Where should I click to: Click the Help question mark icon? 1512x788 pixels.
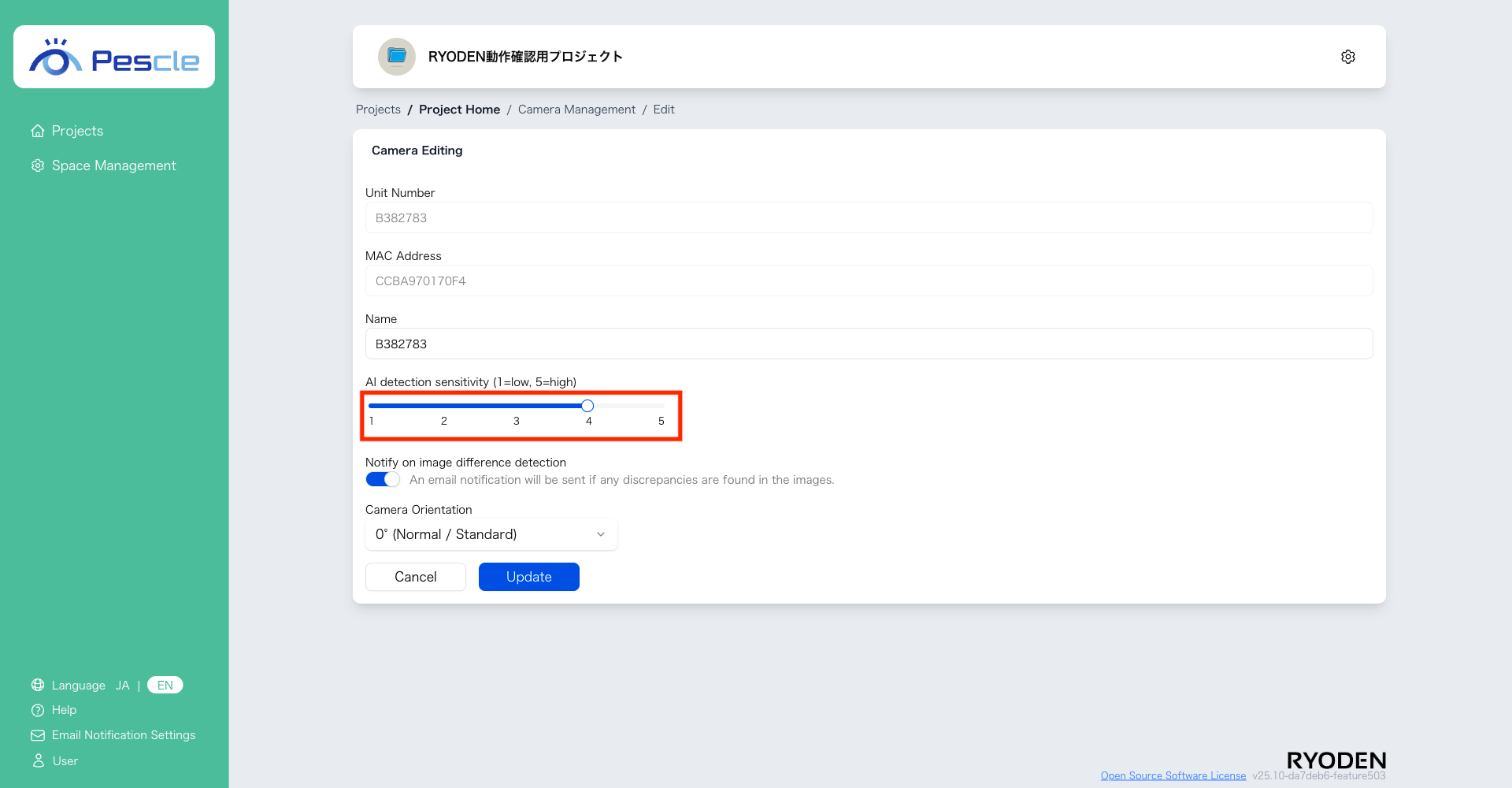pyautogui.click(x=38, y=710)
